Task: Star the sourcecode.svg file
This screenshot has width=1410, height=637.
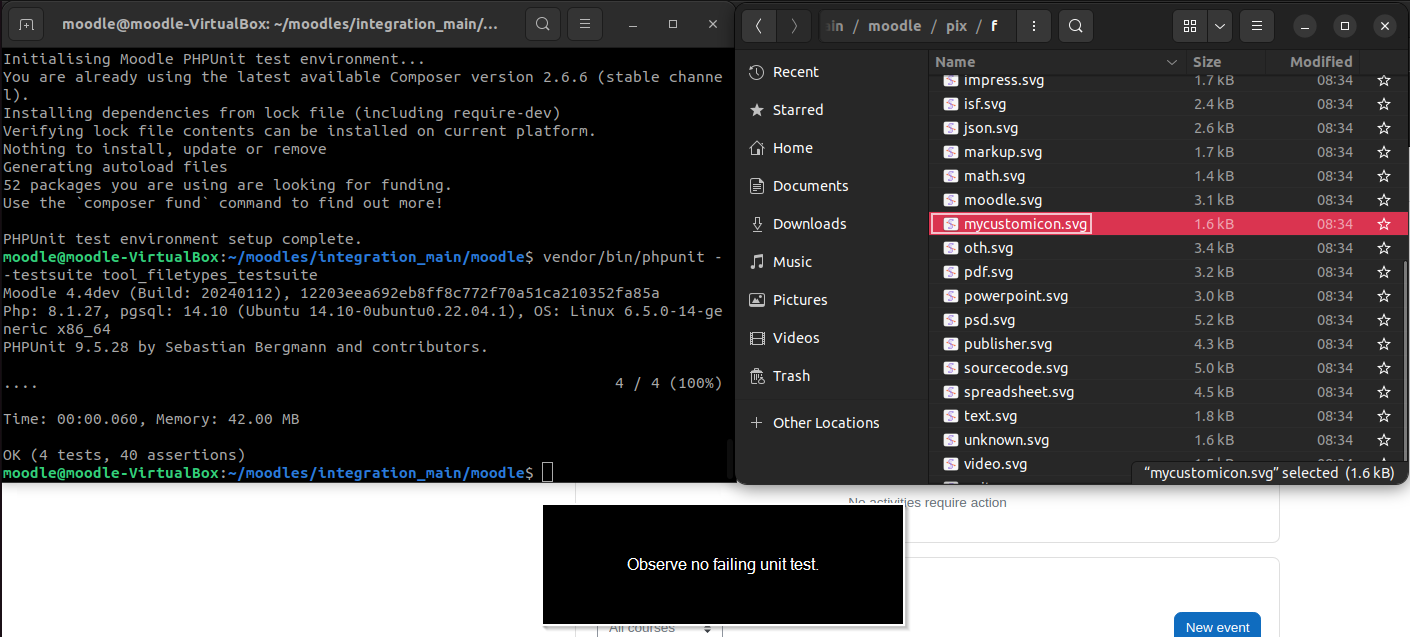Action: coord(1384,368)
